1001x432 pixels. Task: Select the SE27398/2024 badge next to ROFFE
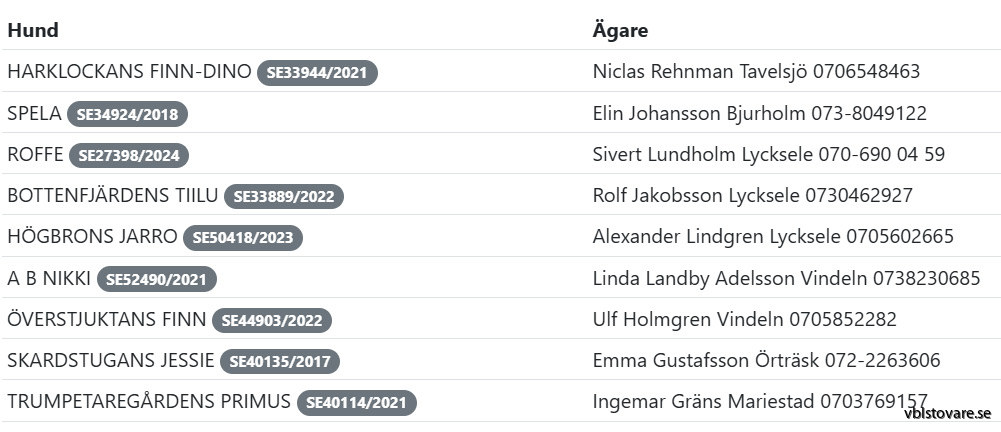tap(128, 155)
